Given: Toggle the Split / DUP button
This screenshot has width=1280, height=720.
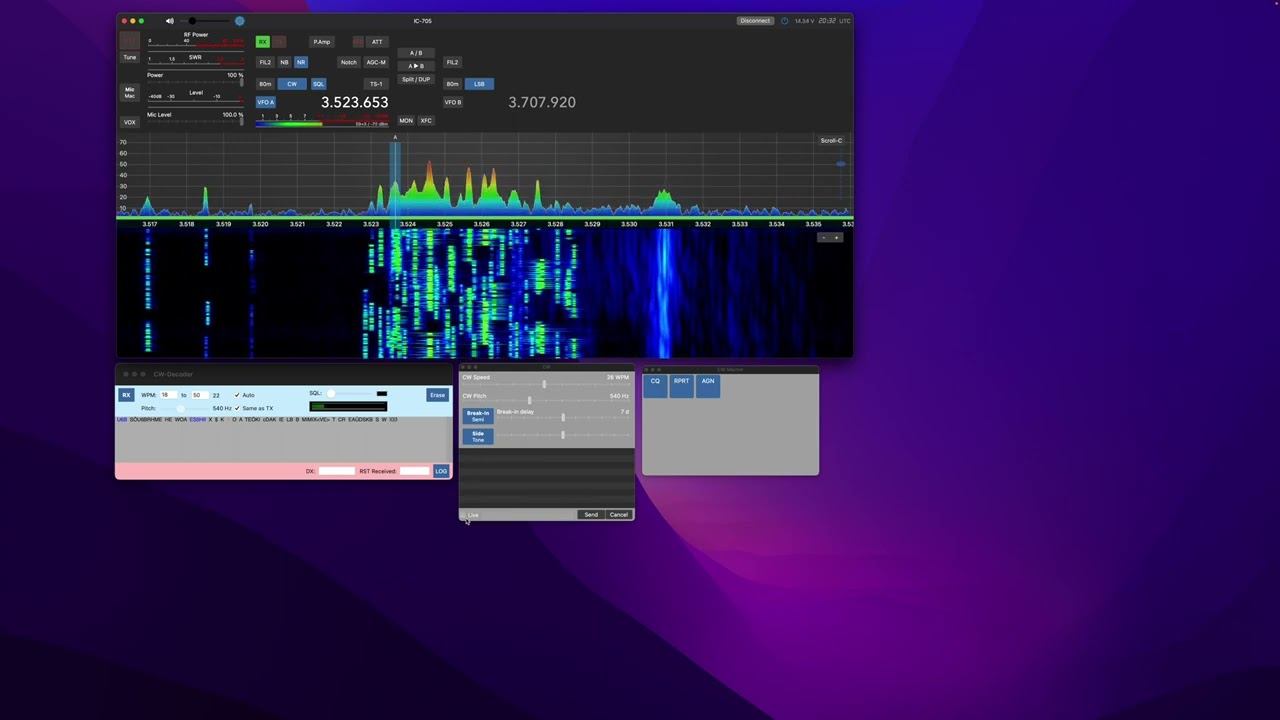Looking at the screenshot, I should pos(416,79).
